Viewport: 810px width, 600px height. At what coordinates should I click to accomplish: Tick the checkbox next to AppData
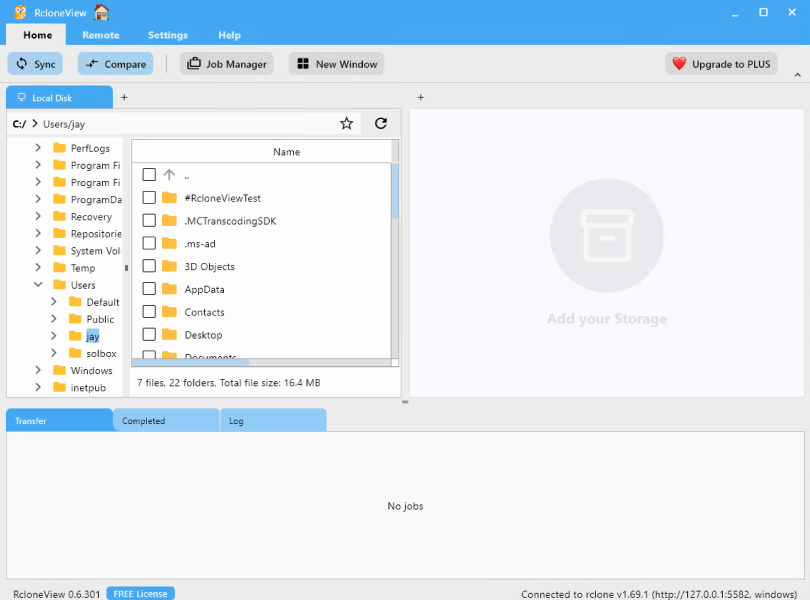point(149,289)
